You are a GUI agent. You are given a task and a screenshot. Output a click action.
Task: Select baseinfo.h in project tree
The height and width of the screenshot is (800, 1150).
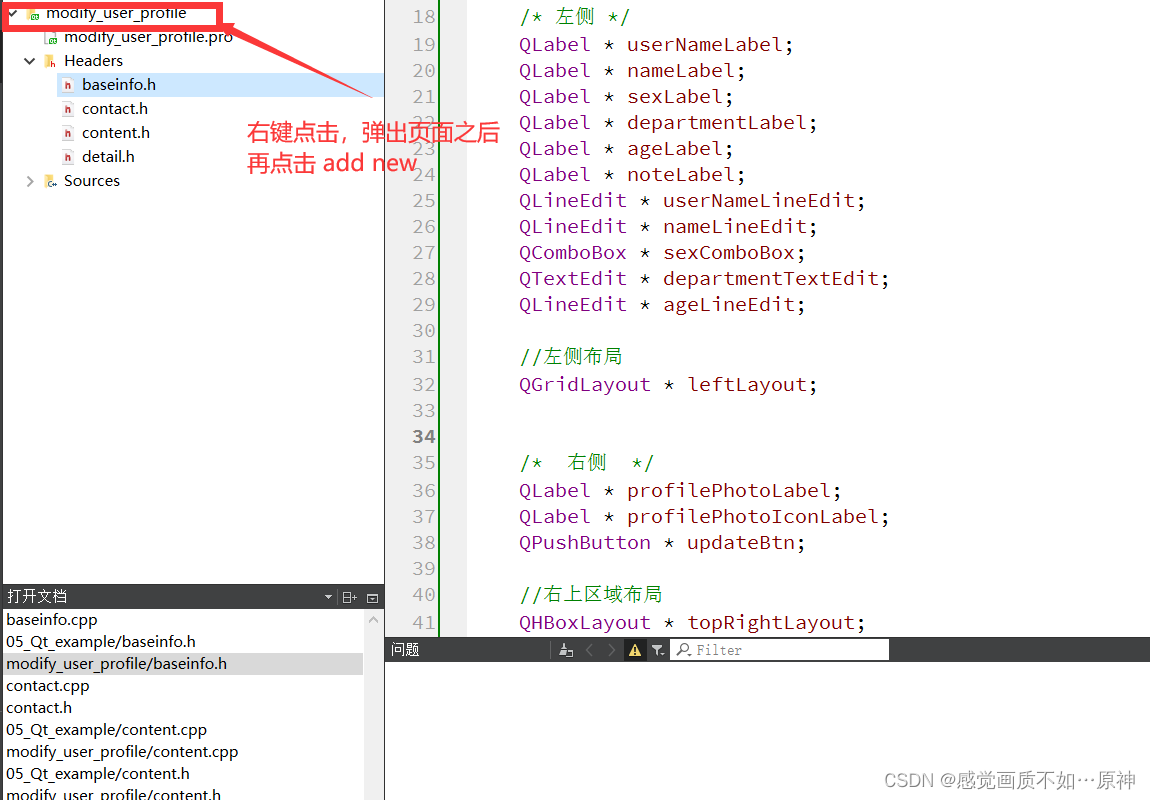119,85
